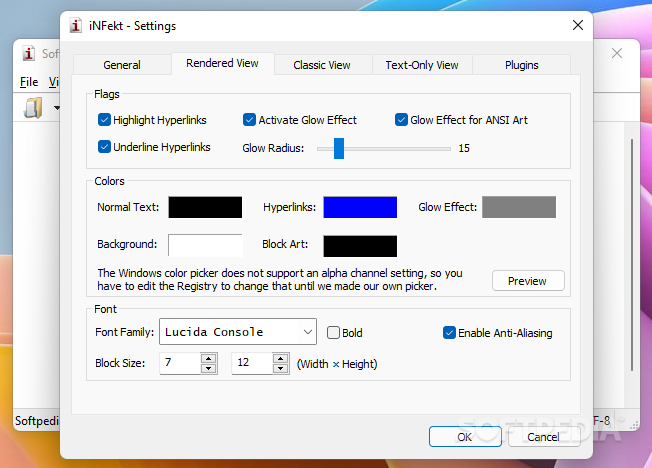Expand the arrow next to folder icon
Viewport: 652px width, 468px height.
(57, 108)
